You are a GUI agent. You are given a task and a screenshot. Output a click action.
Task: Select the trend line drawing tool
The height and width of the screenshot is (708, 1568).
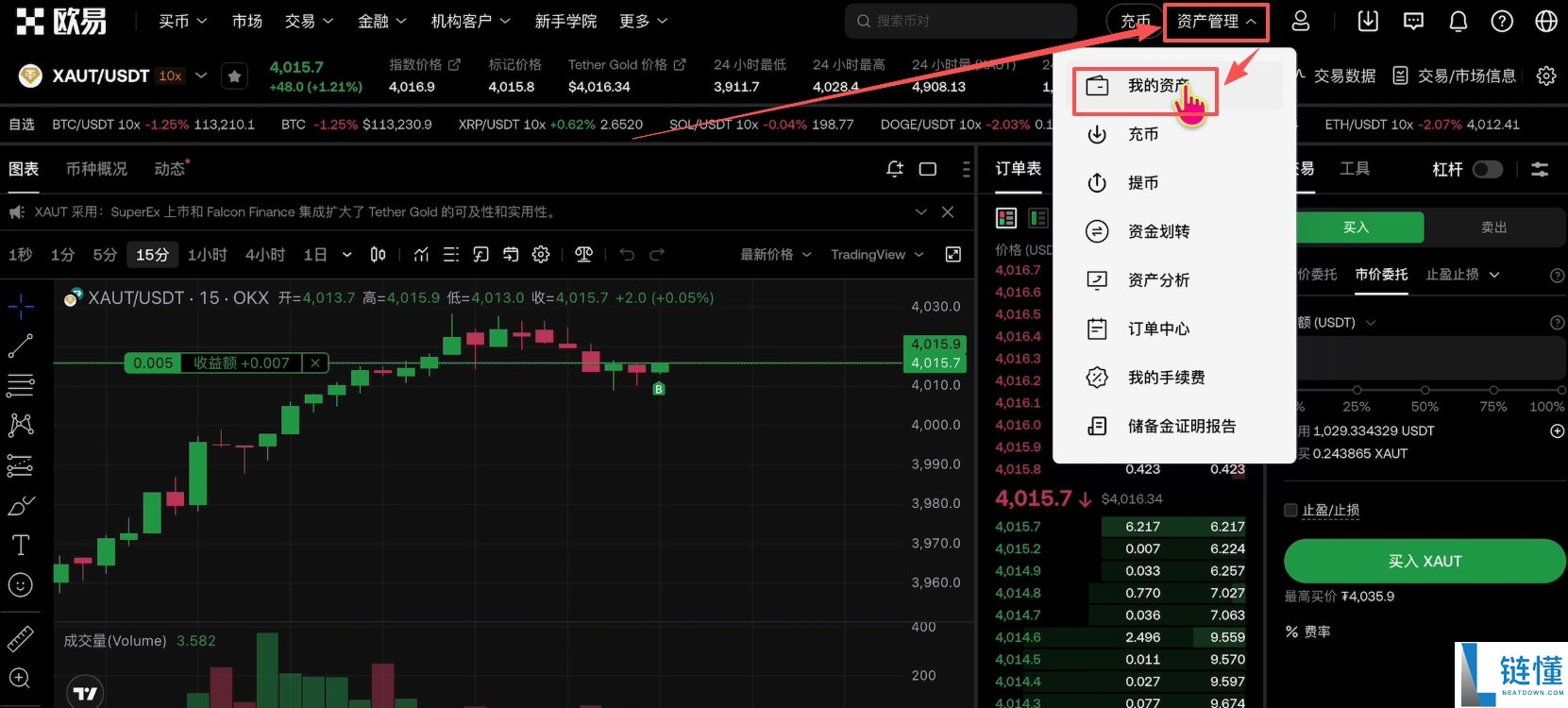tap(21, 346)
